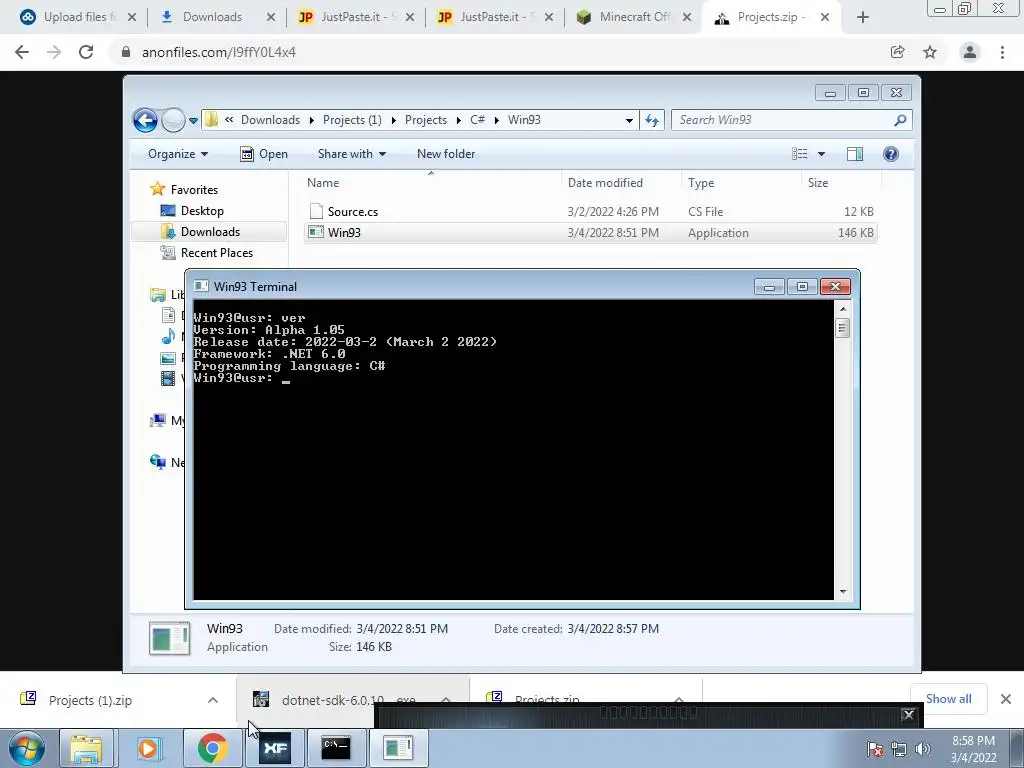The height and width of the screenshot is (768, 1024).
Task: Close the Projects.zip tab
Action: 825,17
